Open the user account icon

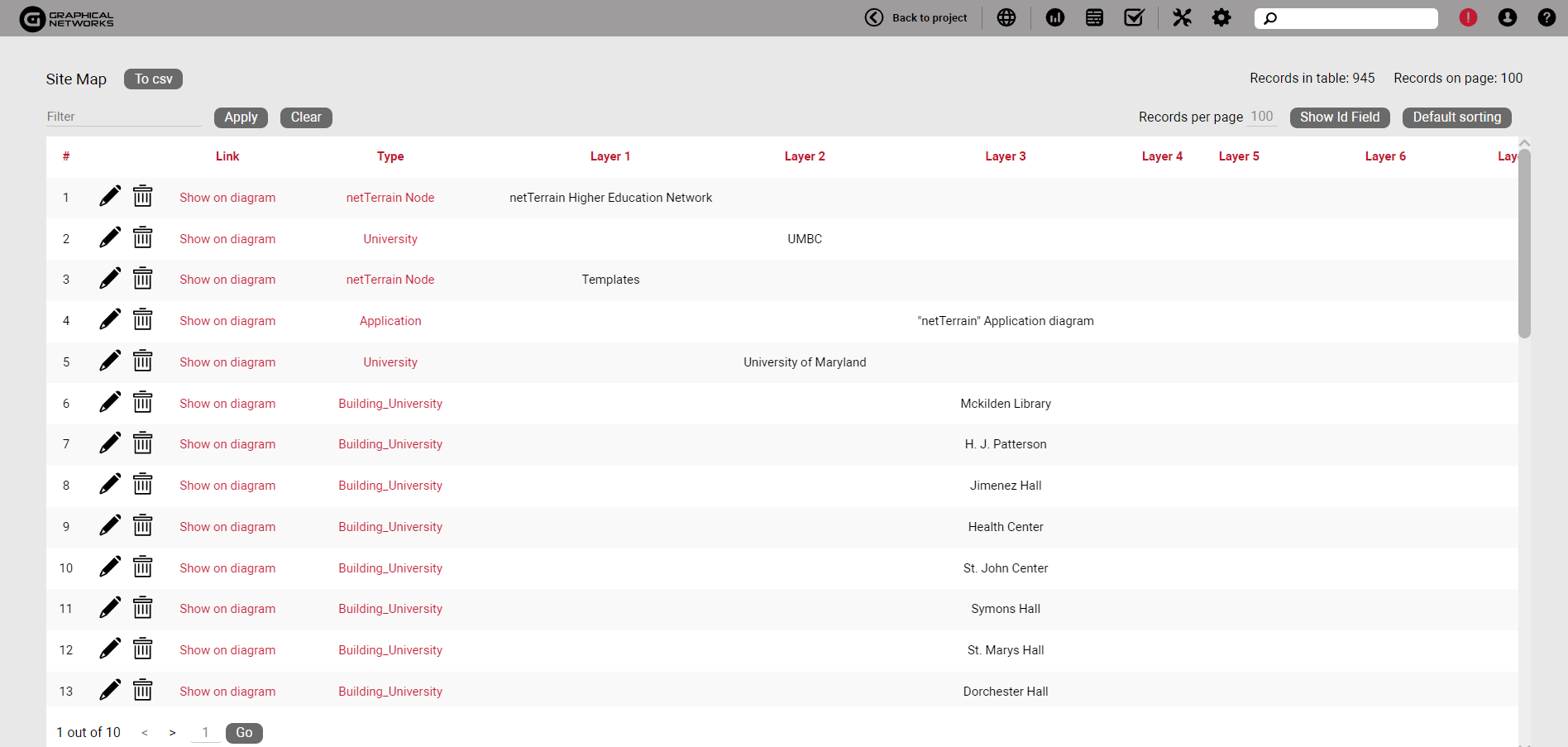point(1507,17)
